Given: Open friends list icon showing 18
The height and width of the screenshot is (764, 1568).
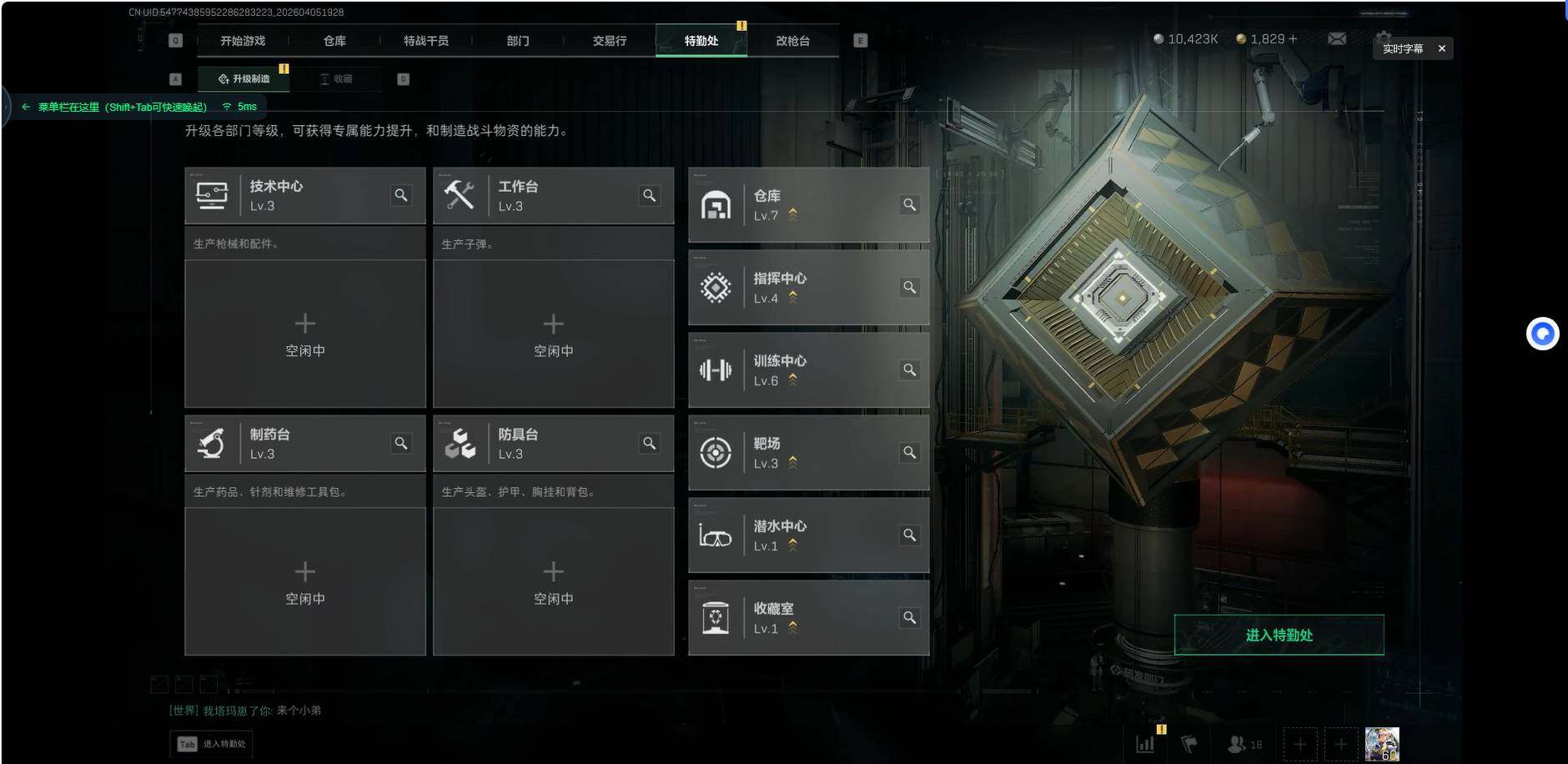Looking at the screenshot, I should [x=1244, y=744].
